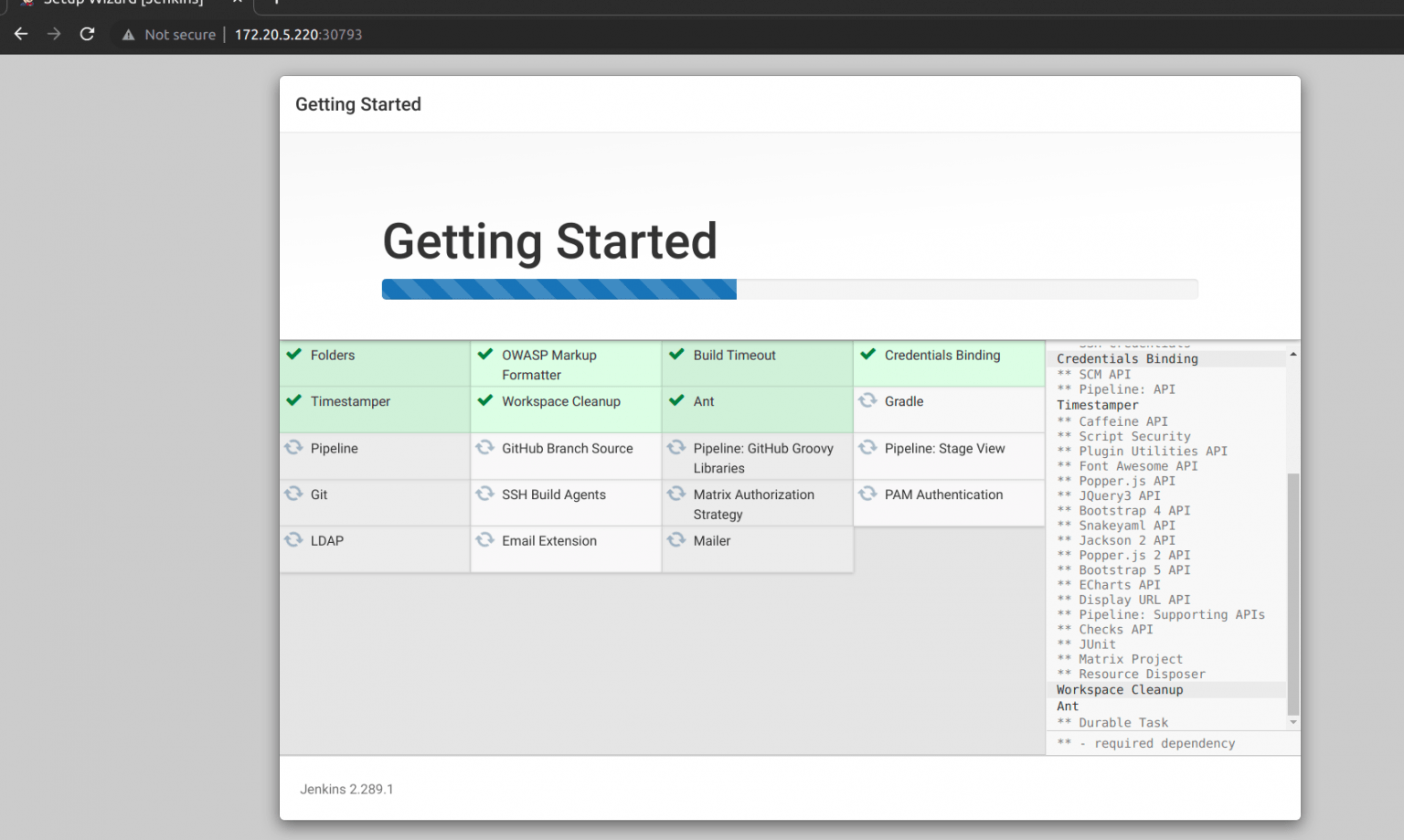Image resolution: width=1404 pixels, height=840 pixels.
Task: Click the checkmark beside Credentials Binding
Action: (868, 355)
